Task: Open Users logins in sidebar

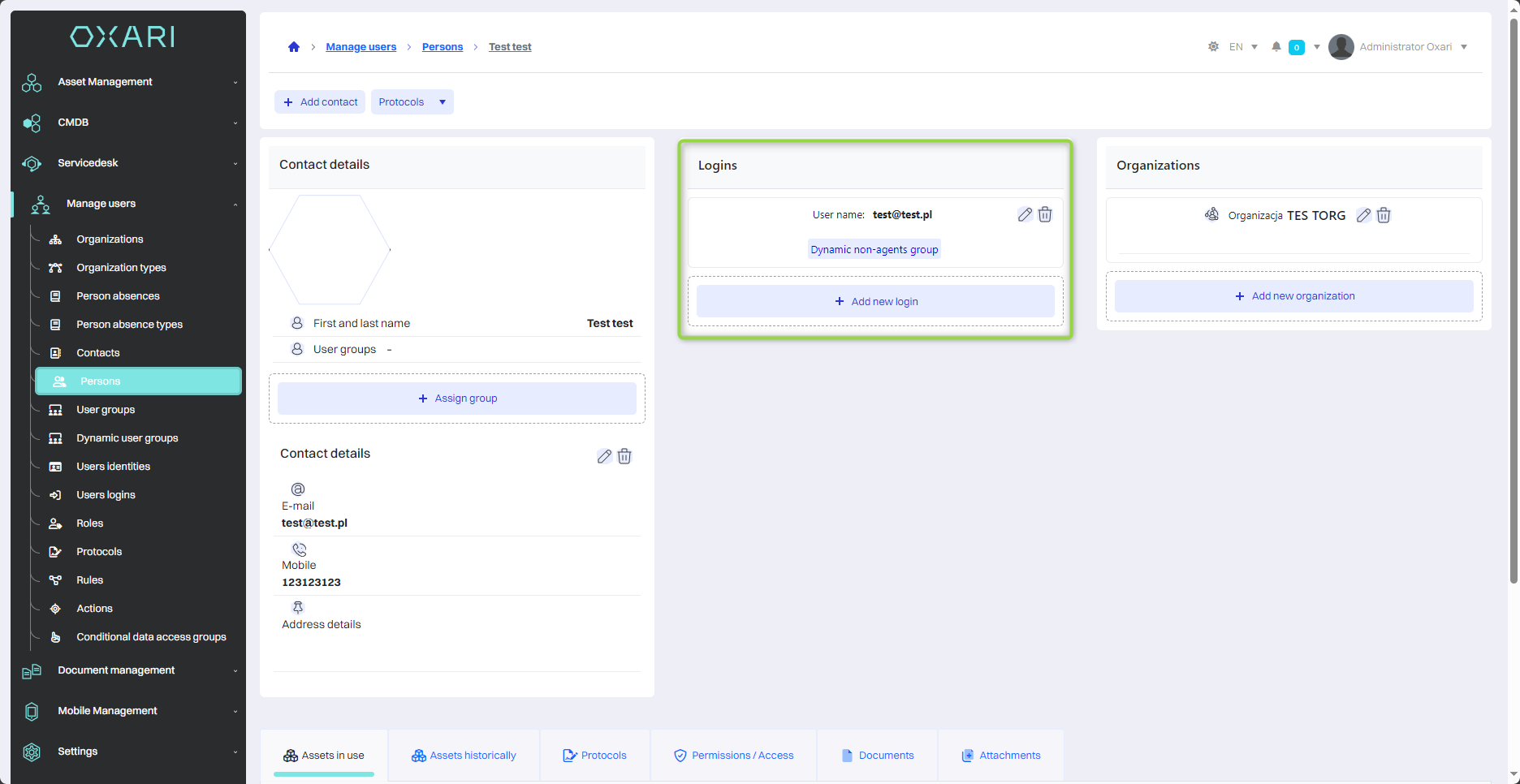Action: 106,495
